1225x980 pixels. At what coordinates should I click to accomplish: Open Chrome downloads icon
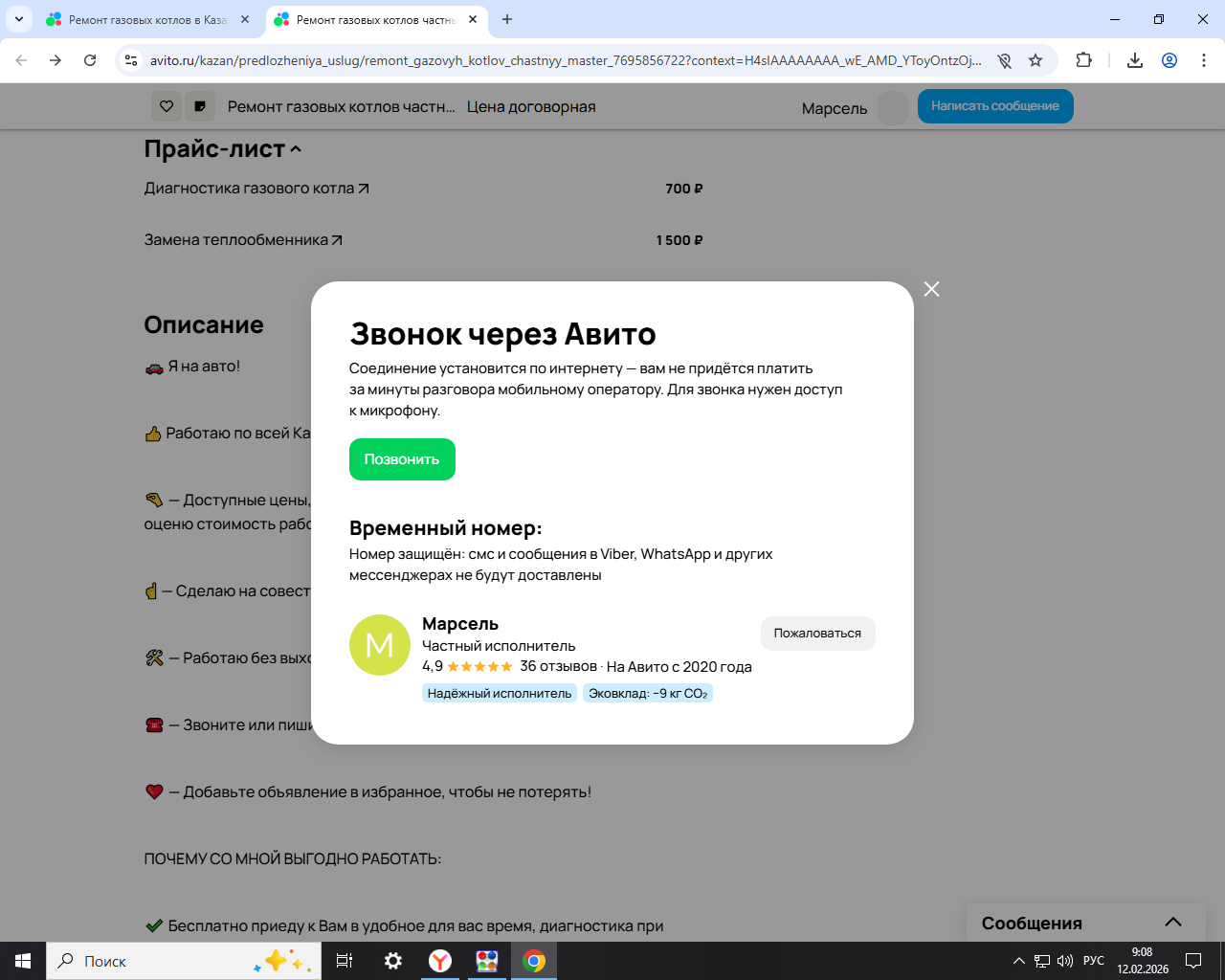1135,60
